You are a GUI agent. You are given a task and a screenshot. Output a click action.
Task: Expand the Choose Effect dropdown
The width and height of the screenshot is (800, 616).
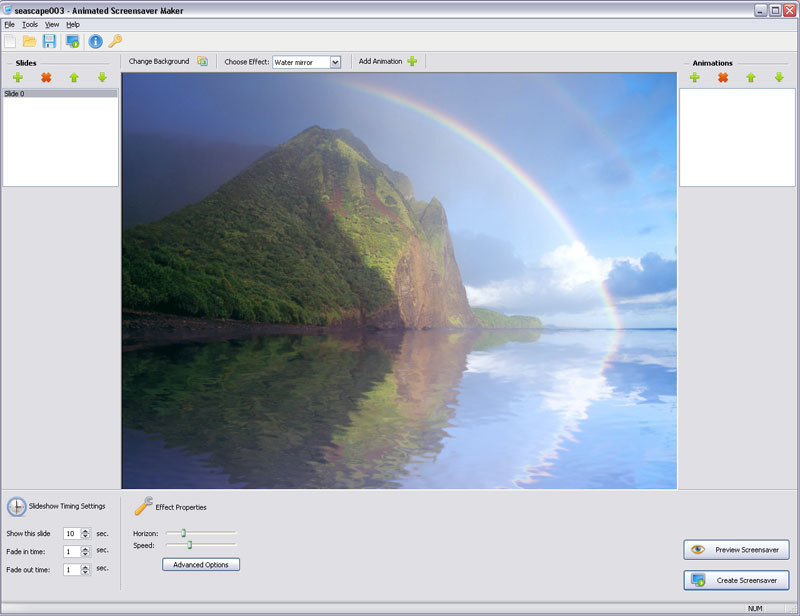coord(335,62)
